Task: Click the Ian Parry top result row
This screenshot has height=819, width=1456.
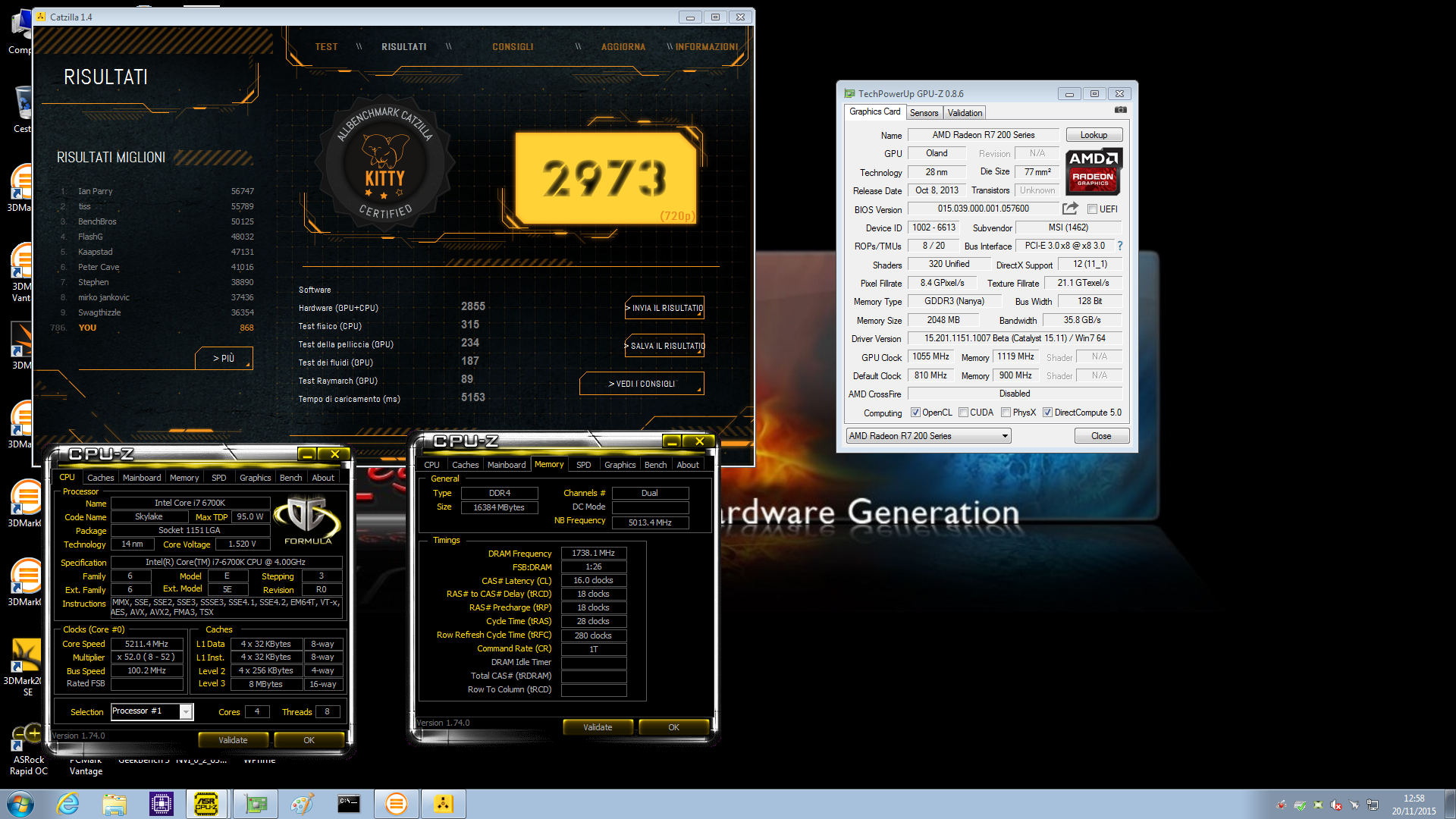Action: [157, 191]
